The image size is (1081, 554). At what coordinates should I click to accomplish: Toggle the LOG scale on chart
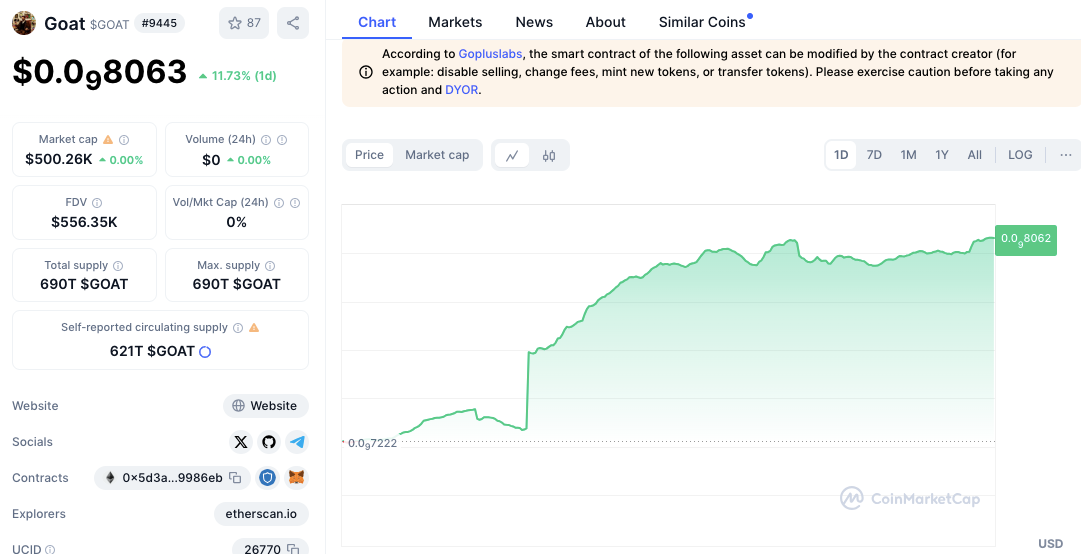pyautogui.click(x=1020, y=155)
